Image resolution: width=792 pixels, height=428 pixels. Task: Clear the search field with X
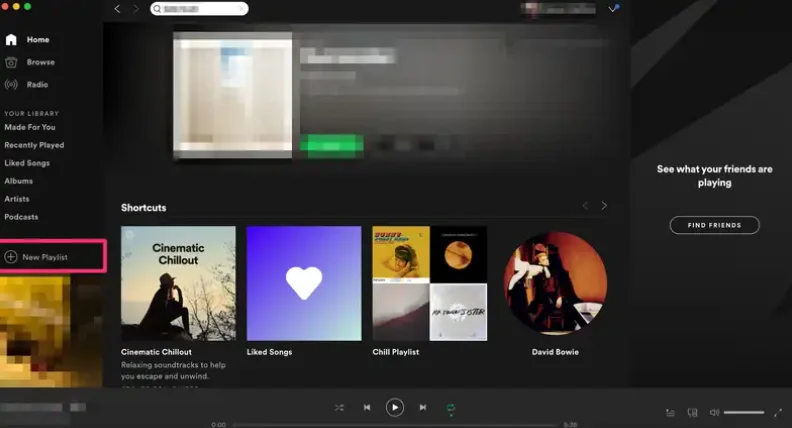pyautogui.click(x=241, y=9)
